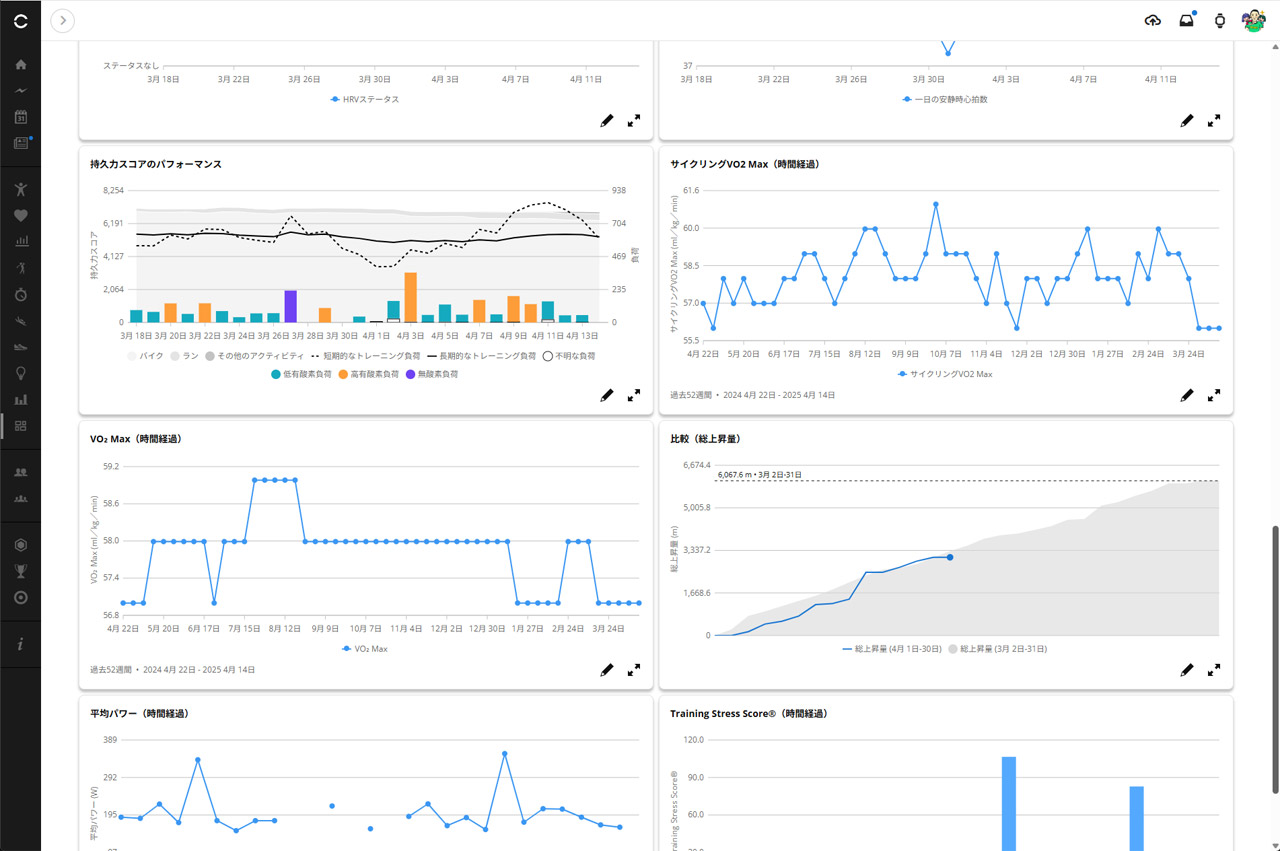Click the 平均パワー(時間経過) card title

point(139,713)
